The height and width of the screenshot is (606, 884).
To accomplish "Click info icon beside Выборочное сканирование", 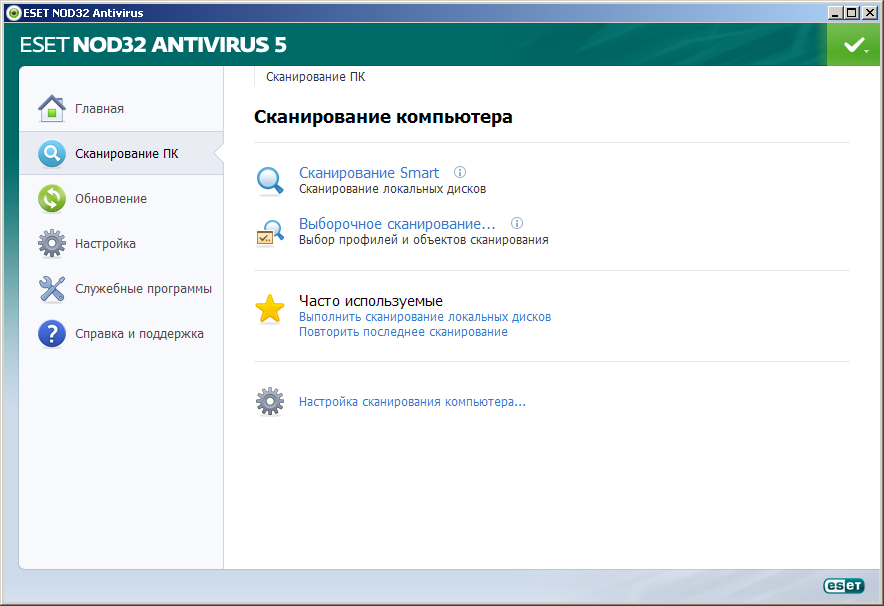I will pyautogui.click(x=517, y=223).
